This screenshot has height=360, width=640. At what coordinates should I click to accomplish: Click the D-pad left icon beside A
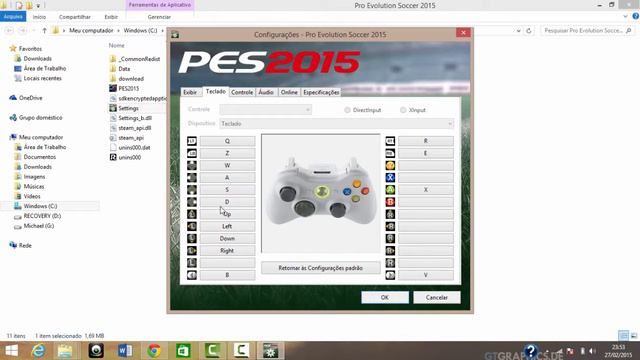click(x=191, y=178)
